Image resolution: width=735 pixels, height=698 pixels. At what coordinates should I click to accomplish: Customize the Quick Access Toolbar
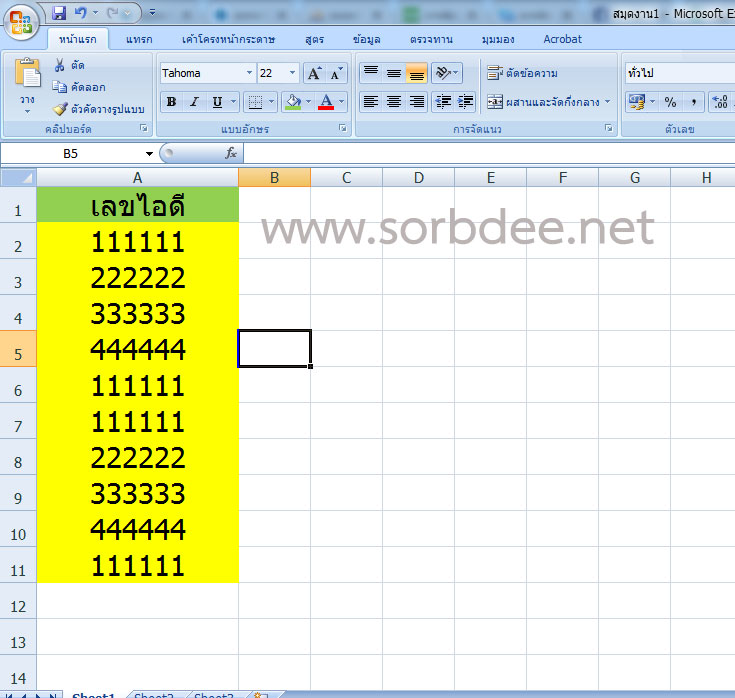tap(152, 13)
